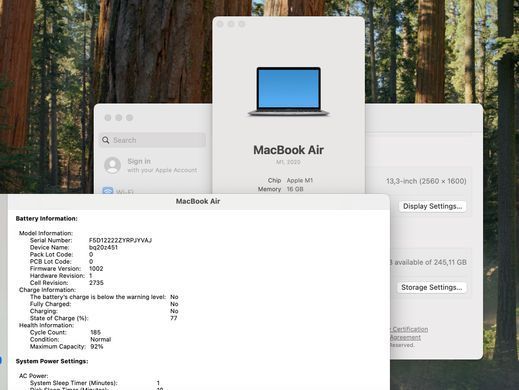Click the minimize button of About window
Screen dimensions: 519x390
(231, 24)
